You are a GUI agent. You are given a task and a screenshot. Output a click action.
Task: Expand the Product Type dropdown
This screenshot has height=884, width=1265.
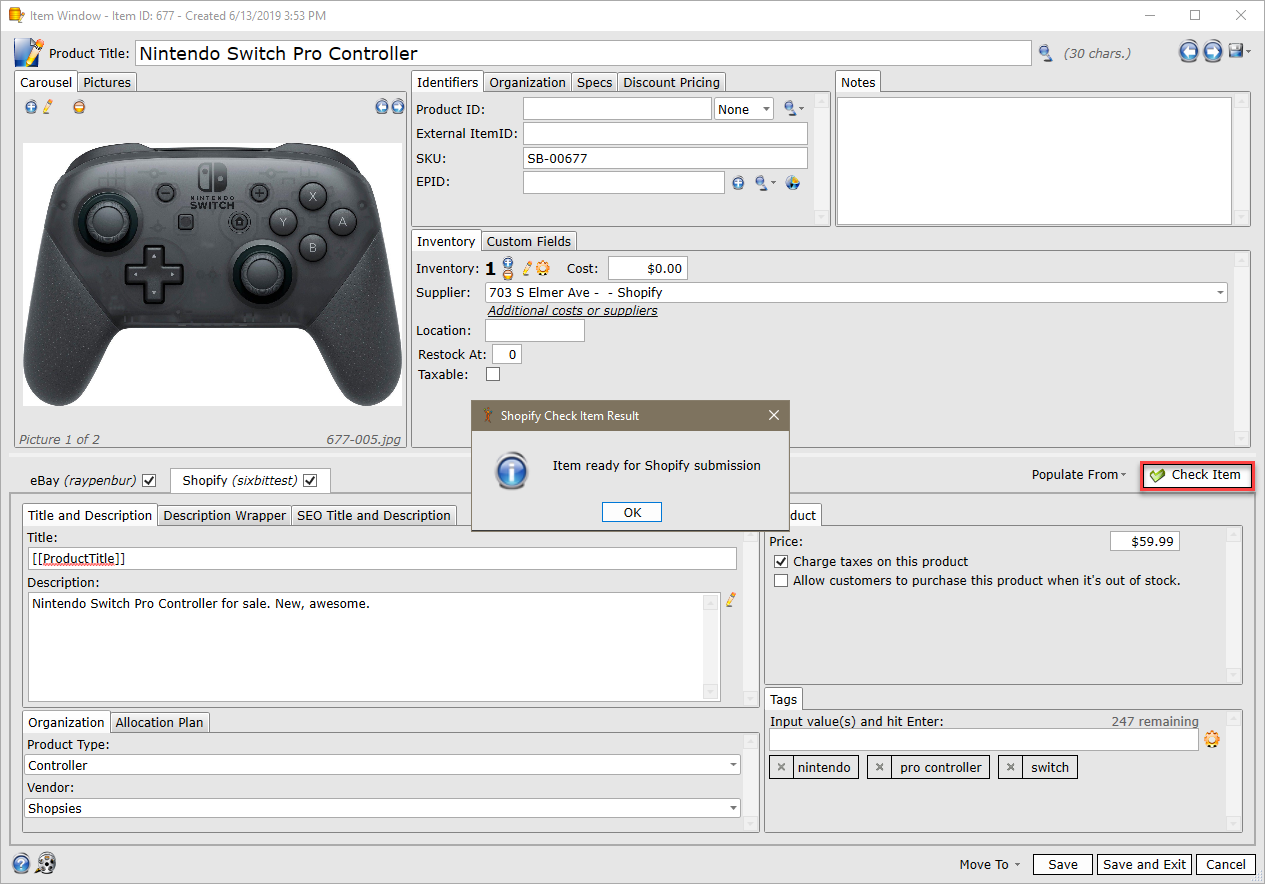click(x=734, y=765)
